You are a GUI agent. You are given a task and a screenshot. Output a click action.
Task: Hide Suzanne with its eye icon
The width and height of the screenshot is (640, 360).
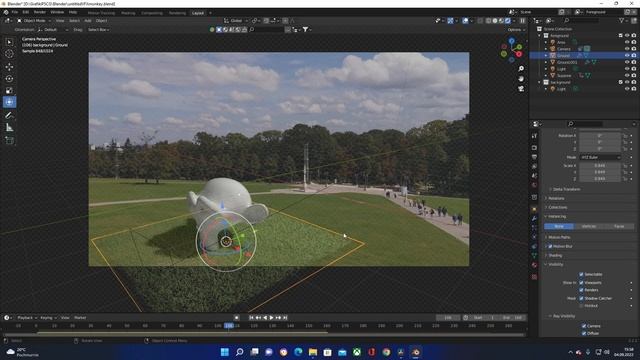[627, 76]
